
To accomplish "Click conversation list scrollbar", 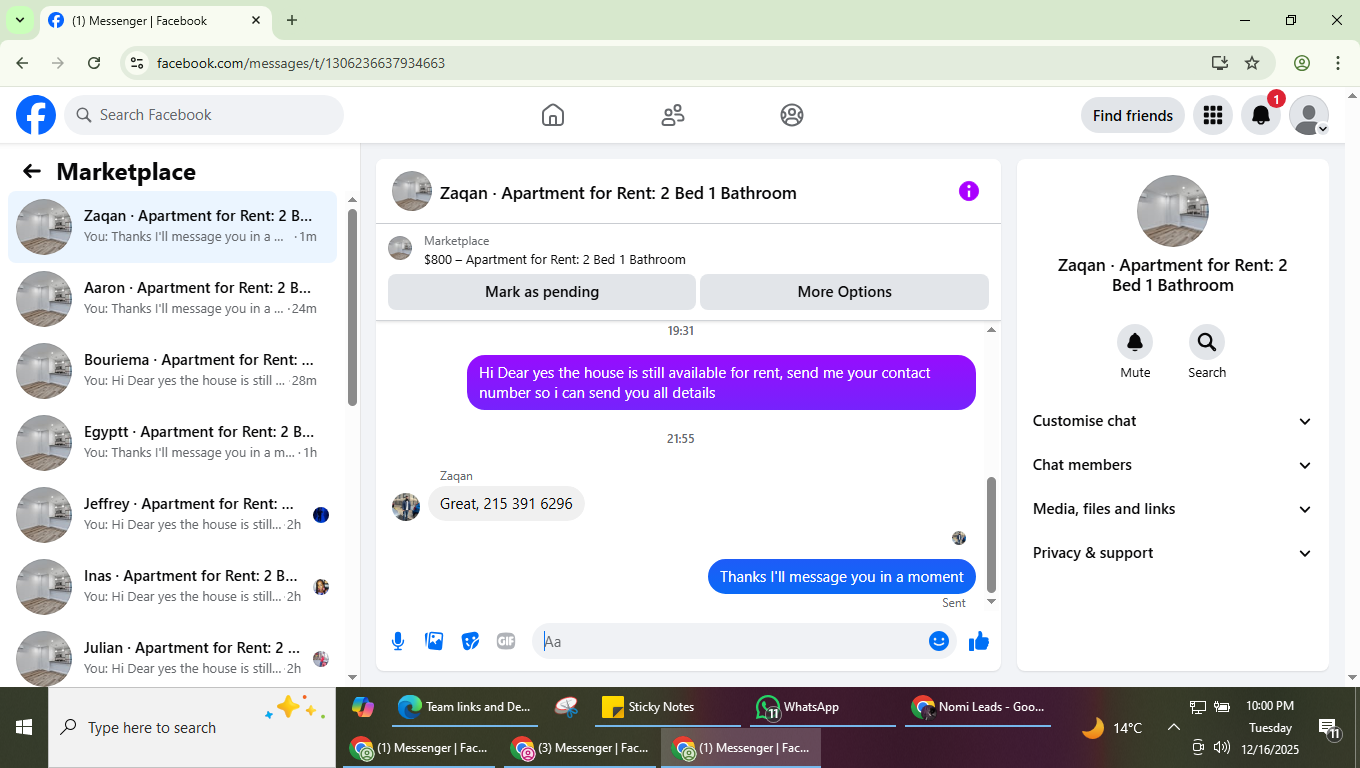I will coord(352,307).
